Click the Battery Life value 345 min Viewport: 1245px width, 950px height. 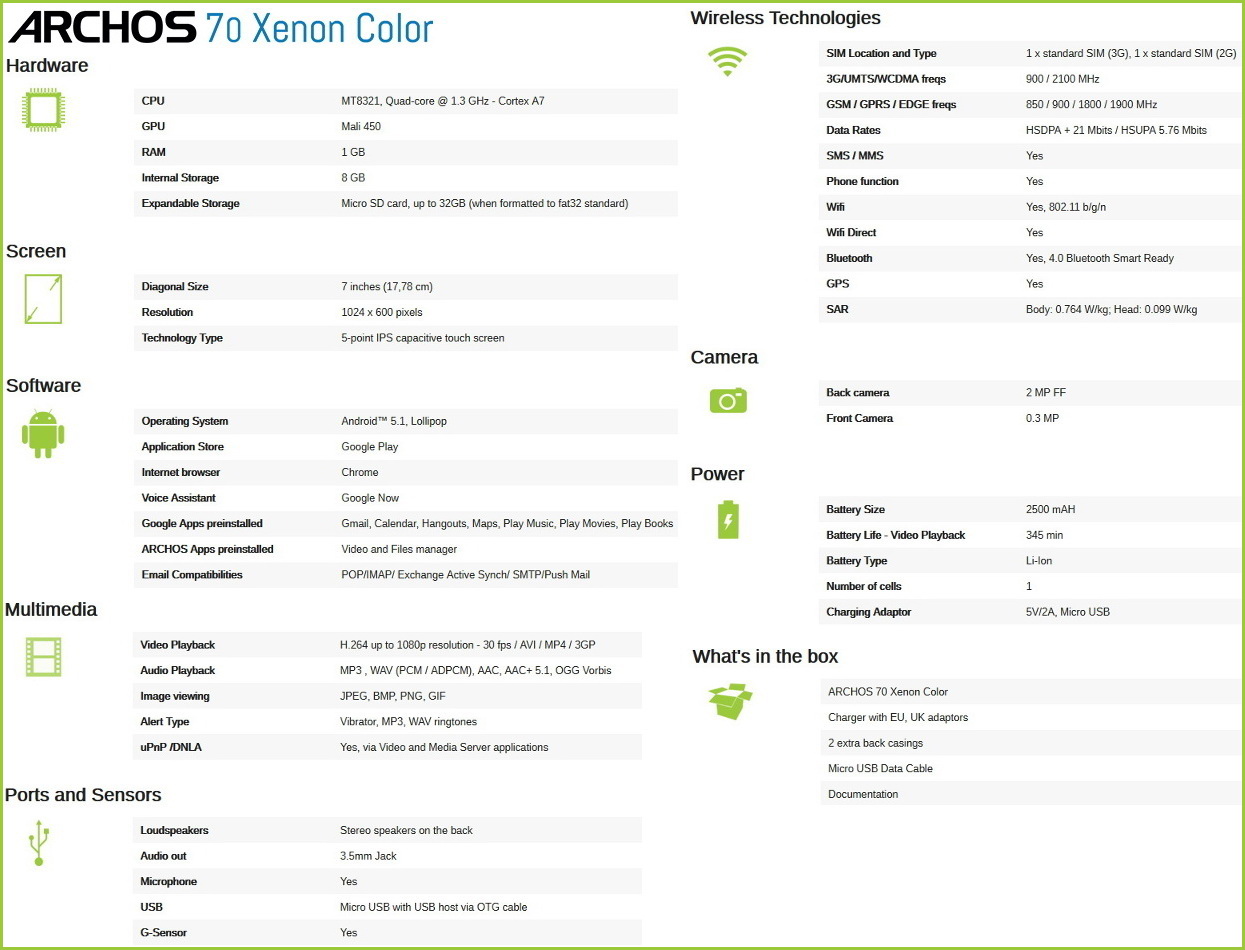1044,536
